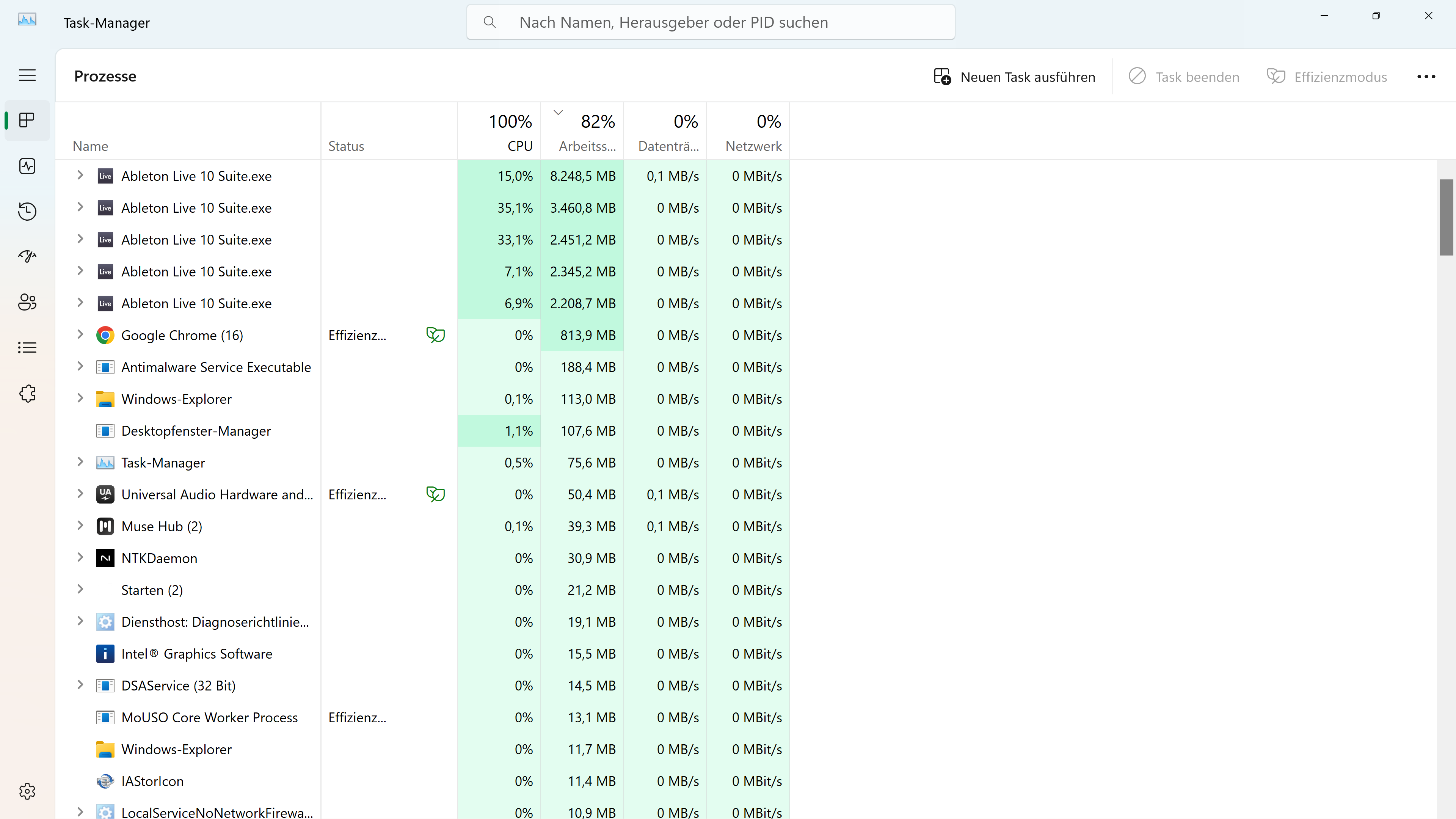Expand the Starten (2) process group
This screenshot has height=819, width=1456.
click(80, 590)
